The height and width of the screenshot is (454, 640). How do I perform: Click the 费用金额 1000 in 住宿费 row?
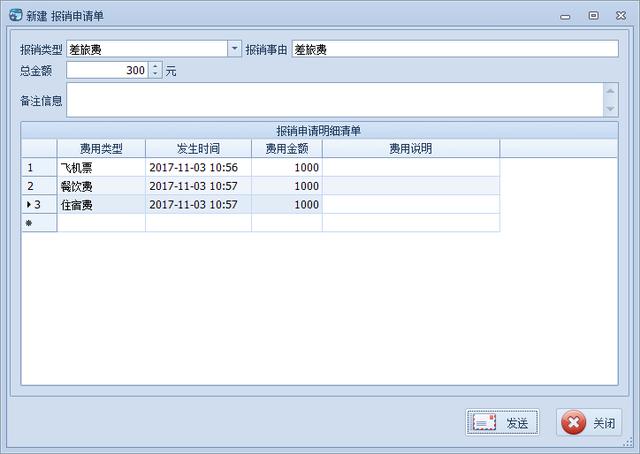coord(287,204)
